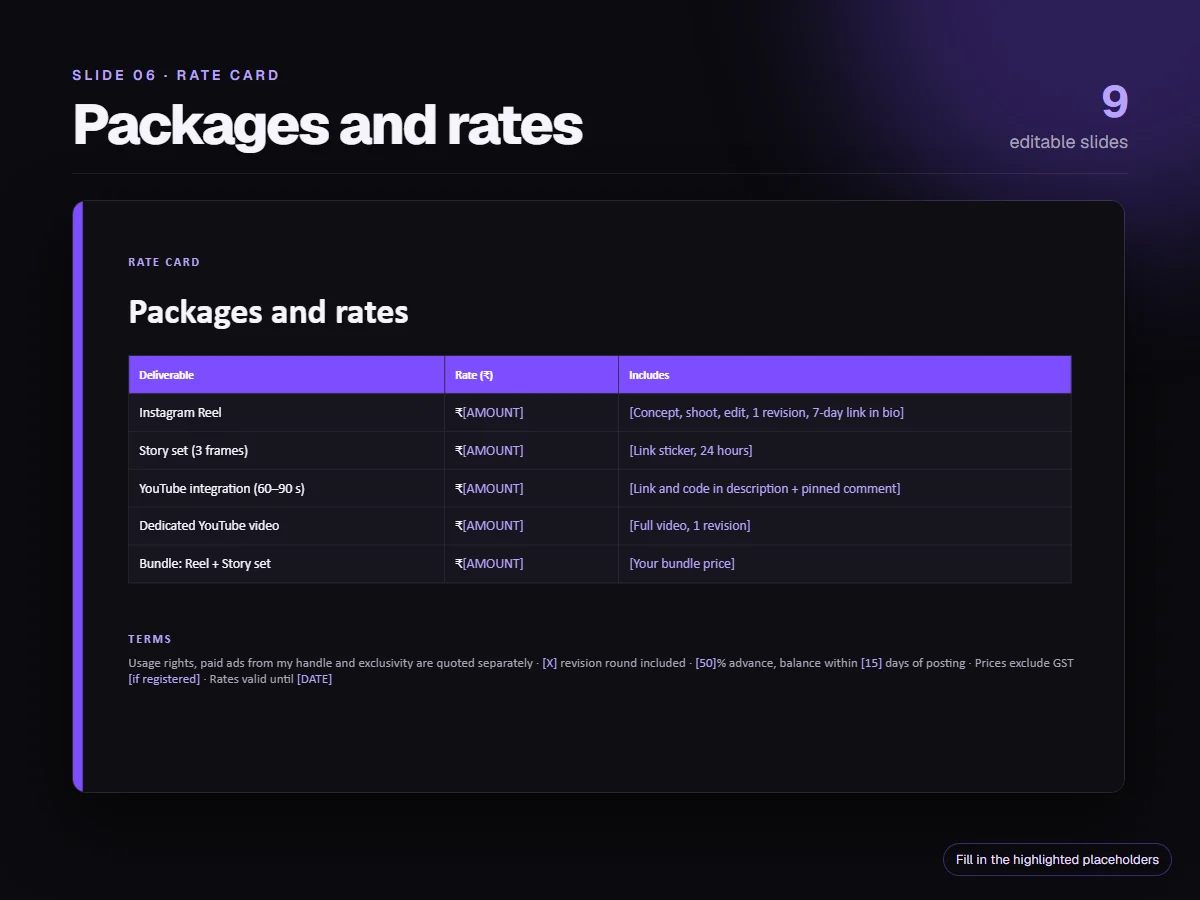Click the 'TERMS' section label

150,639
